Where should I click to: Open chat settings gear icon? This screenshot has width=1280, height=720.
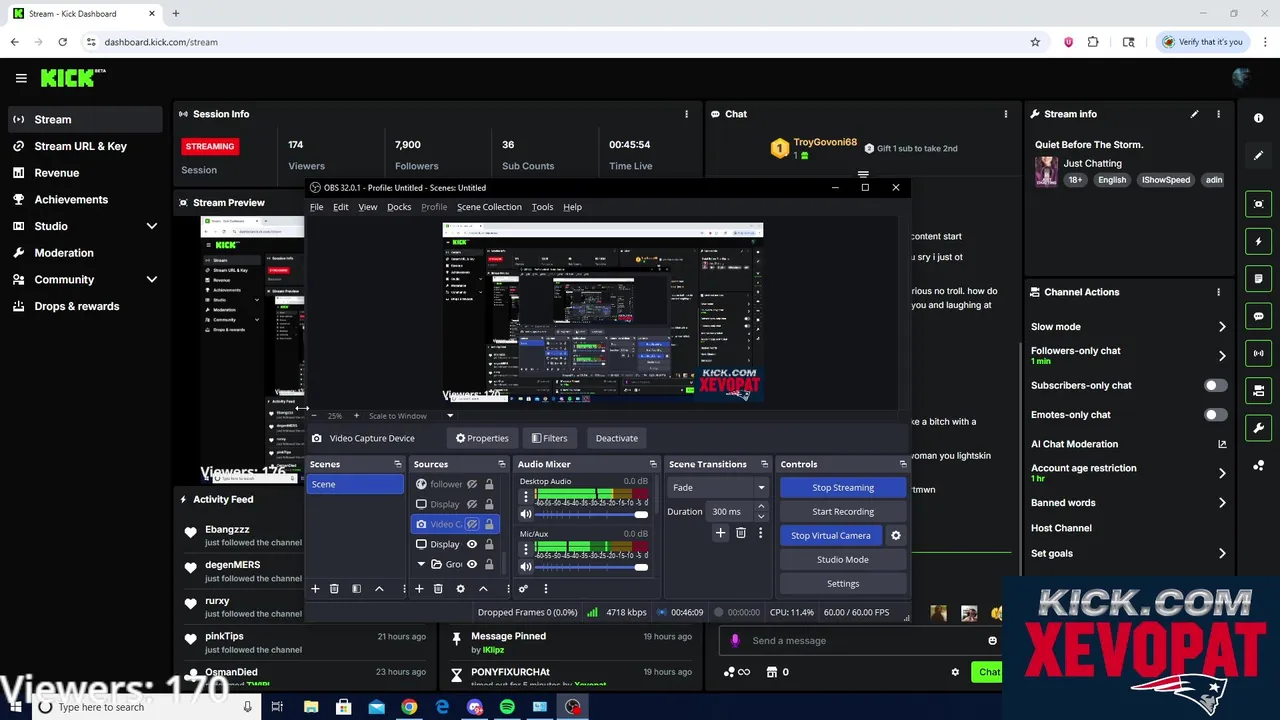(x=955, y=672)
